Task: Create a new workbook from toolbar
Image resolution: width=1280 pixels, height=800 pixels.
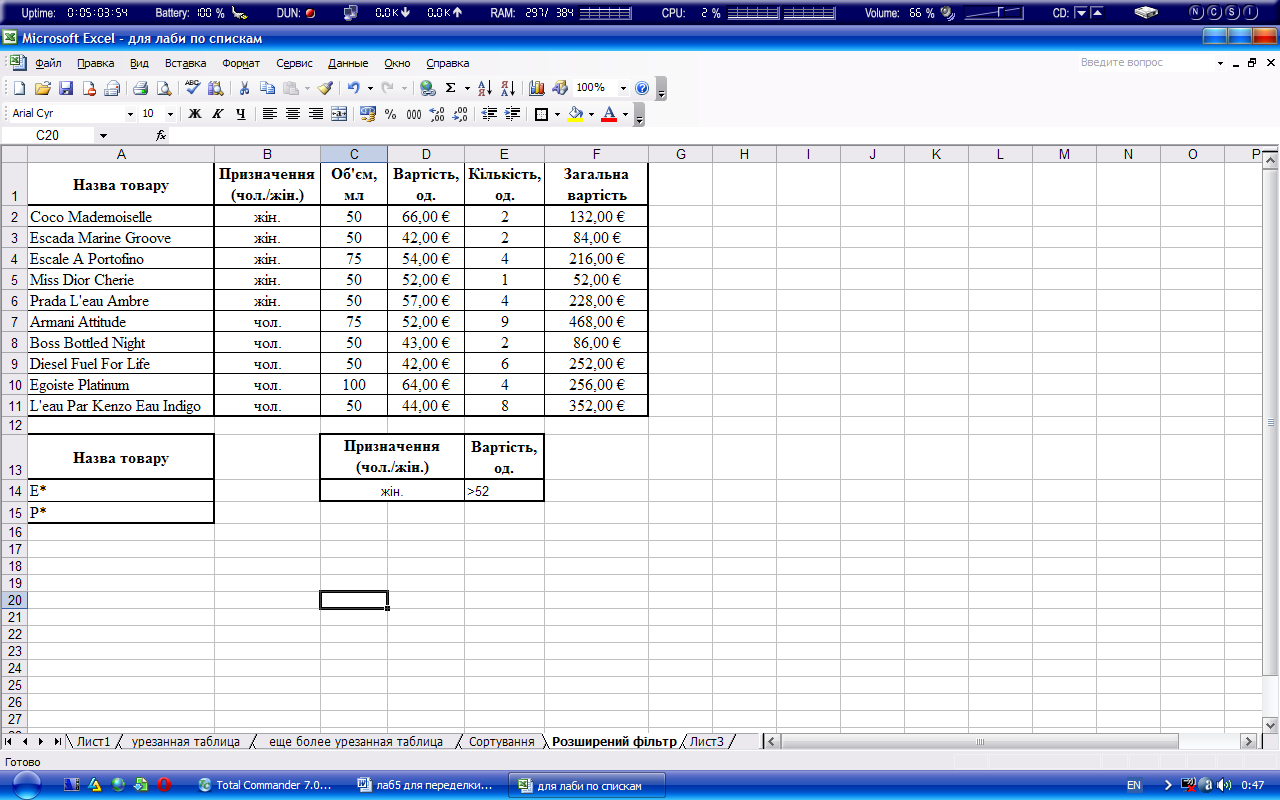Action: coord(19,88)
